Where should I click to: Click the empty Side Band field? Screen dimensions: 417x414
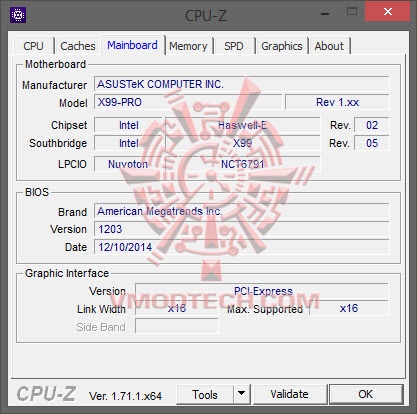[x=177, y=326]
